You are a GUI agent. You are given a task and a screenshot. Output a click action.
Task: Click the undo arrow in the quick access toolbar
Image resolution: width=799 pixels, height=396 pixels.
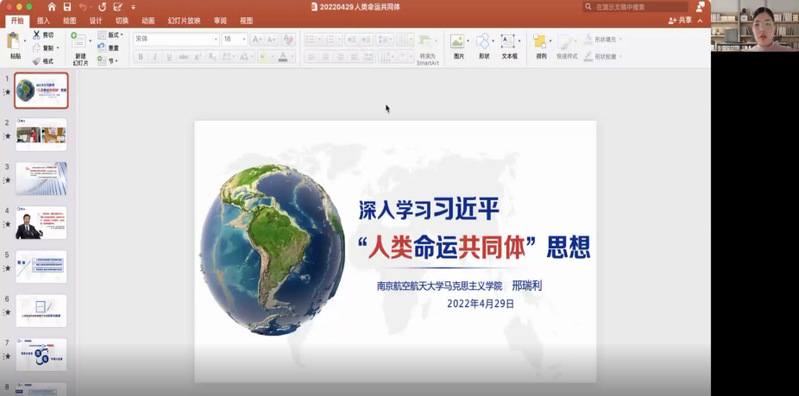click(83, 7)
